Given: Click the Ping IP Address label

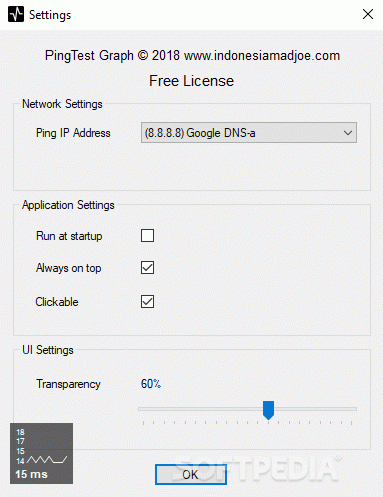Looking at the screenshot, I should click(x=73, y=133).
